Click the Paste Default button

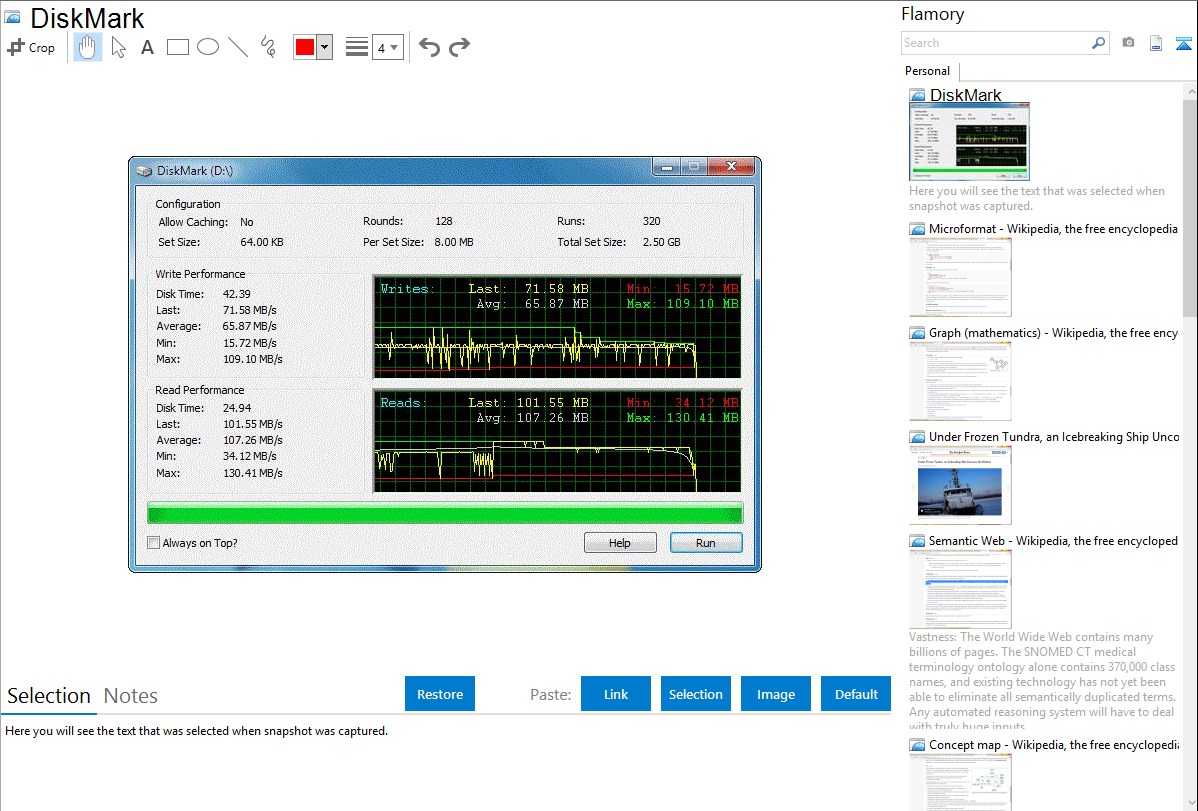tap(856, 694)
